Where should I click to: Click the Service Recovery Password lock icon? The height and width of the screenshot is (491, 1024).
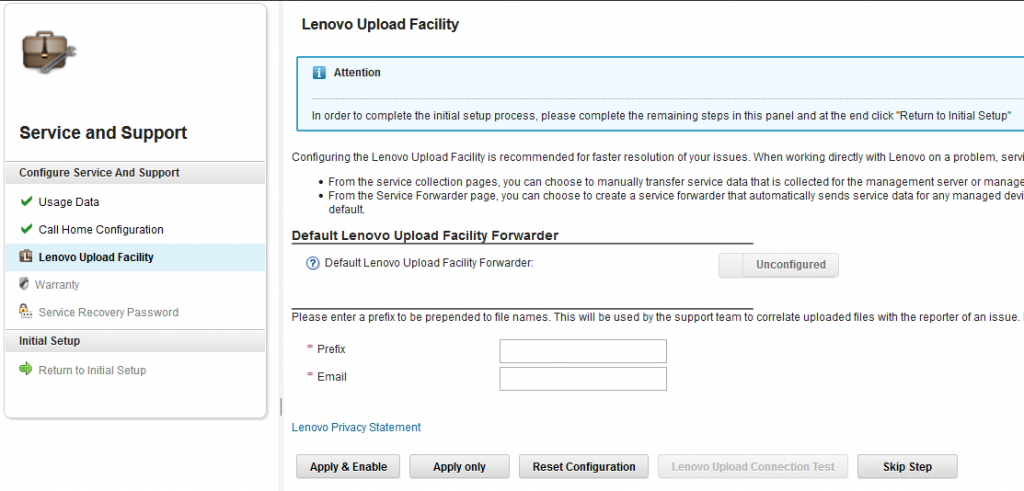(x=26, y=311)
